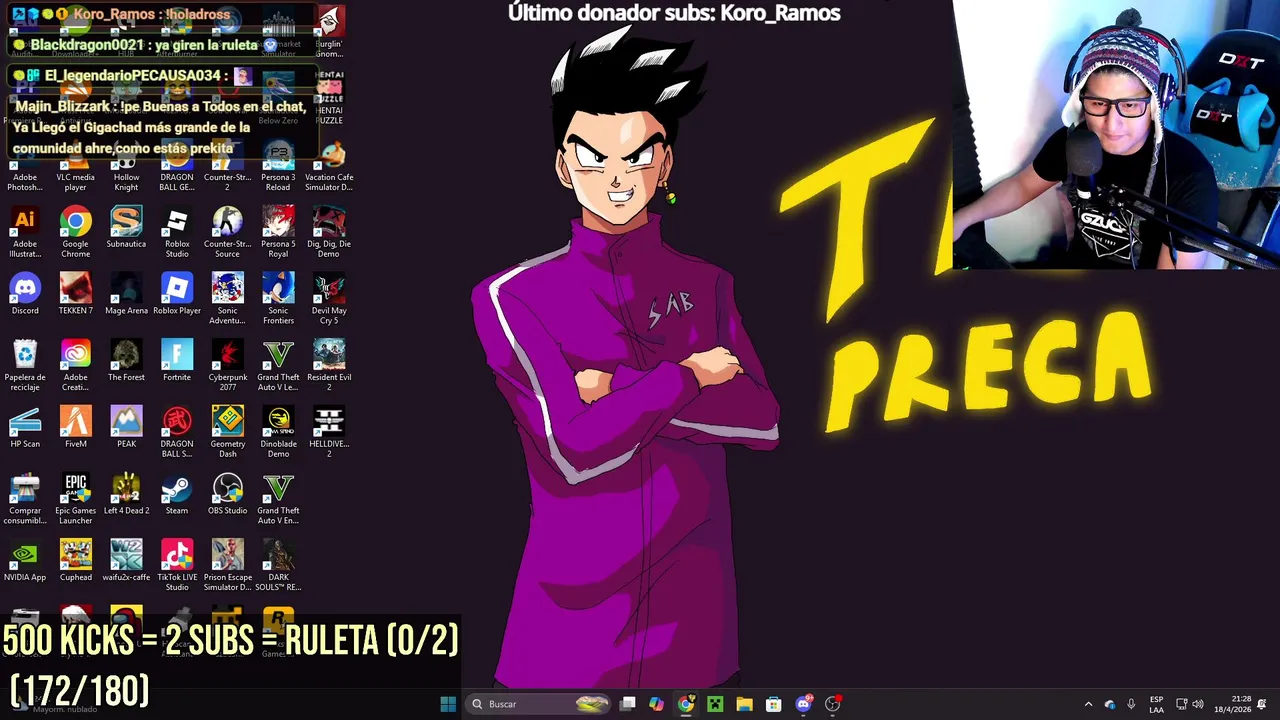Select the Sonic Frontiers shortcut
The width and height of the screenshot is (1280, 720).
coord(278,298)
